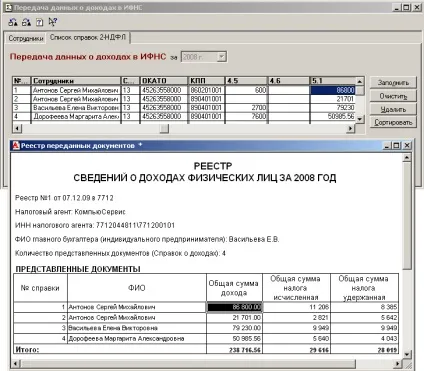Click the Заполнить button
Screen dimensions: 424x371
[x=393, y=83]
